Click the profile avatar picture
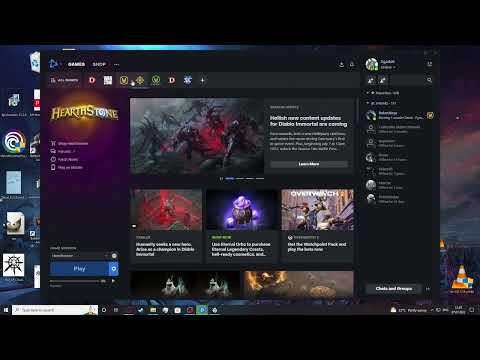480x360 pixels. click(372, 64)
